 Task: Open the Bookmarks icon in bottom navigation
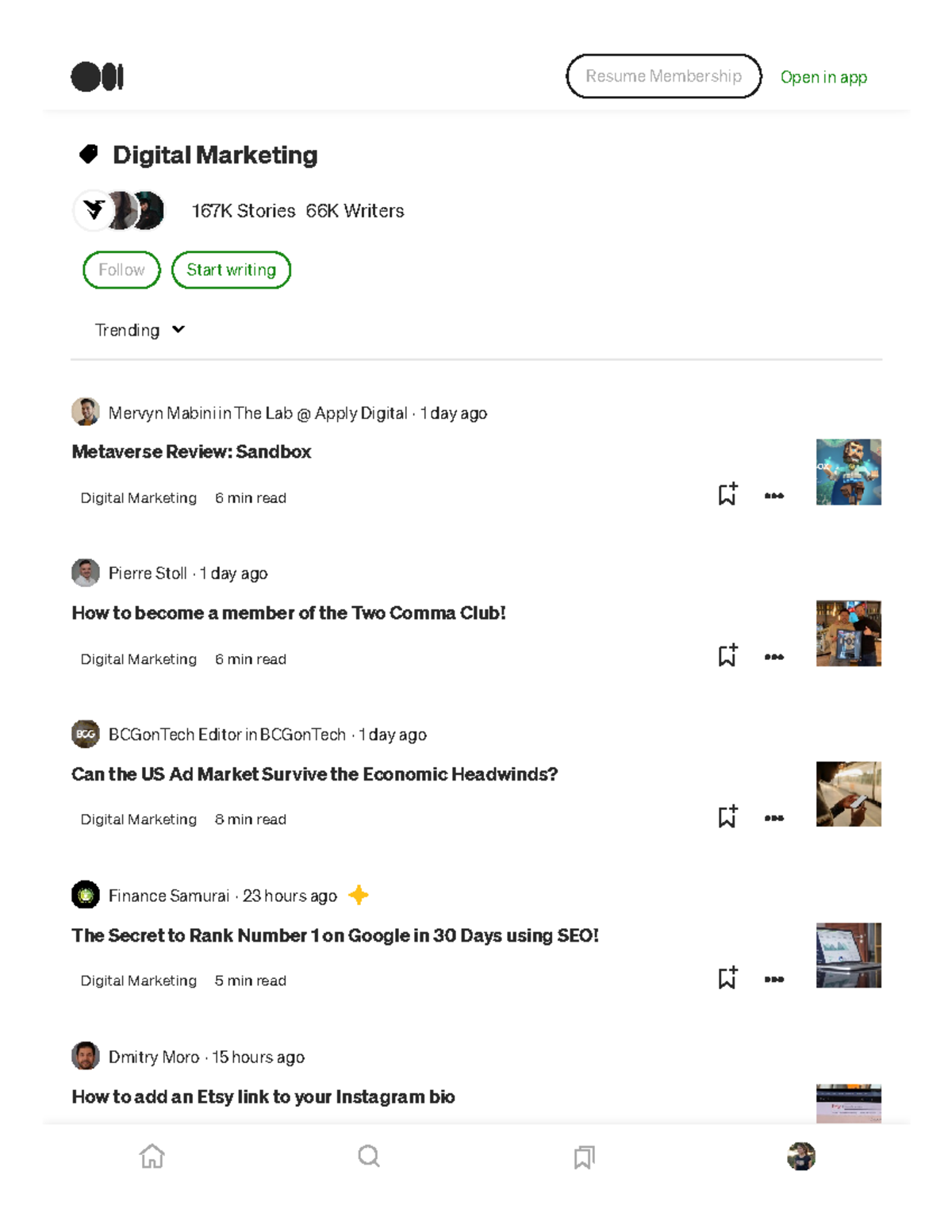(584, 1157)
